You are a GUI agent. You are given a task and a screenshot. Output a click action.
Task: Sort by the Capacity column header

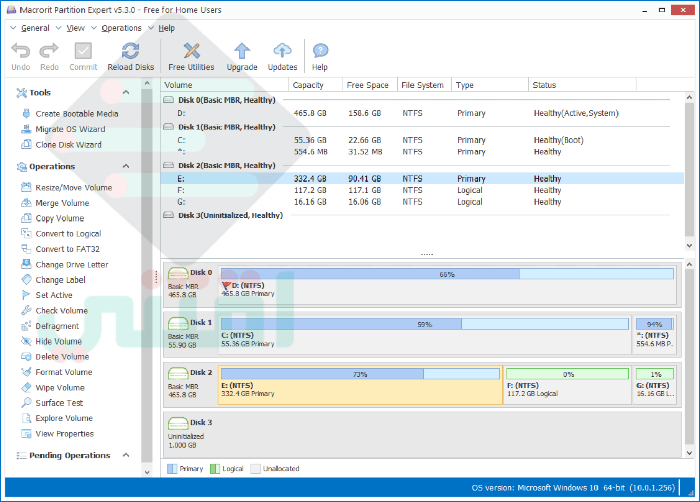(316, 85)
